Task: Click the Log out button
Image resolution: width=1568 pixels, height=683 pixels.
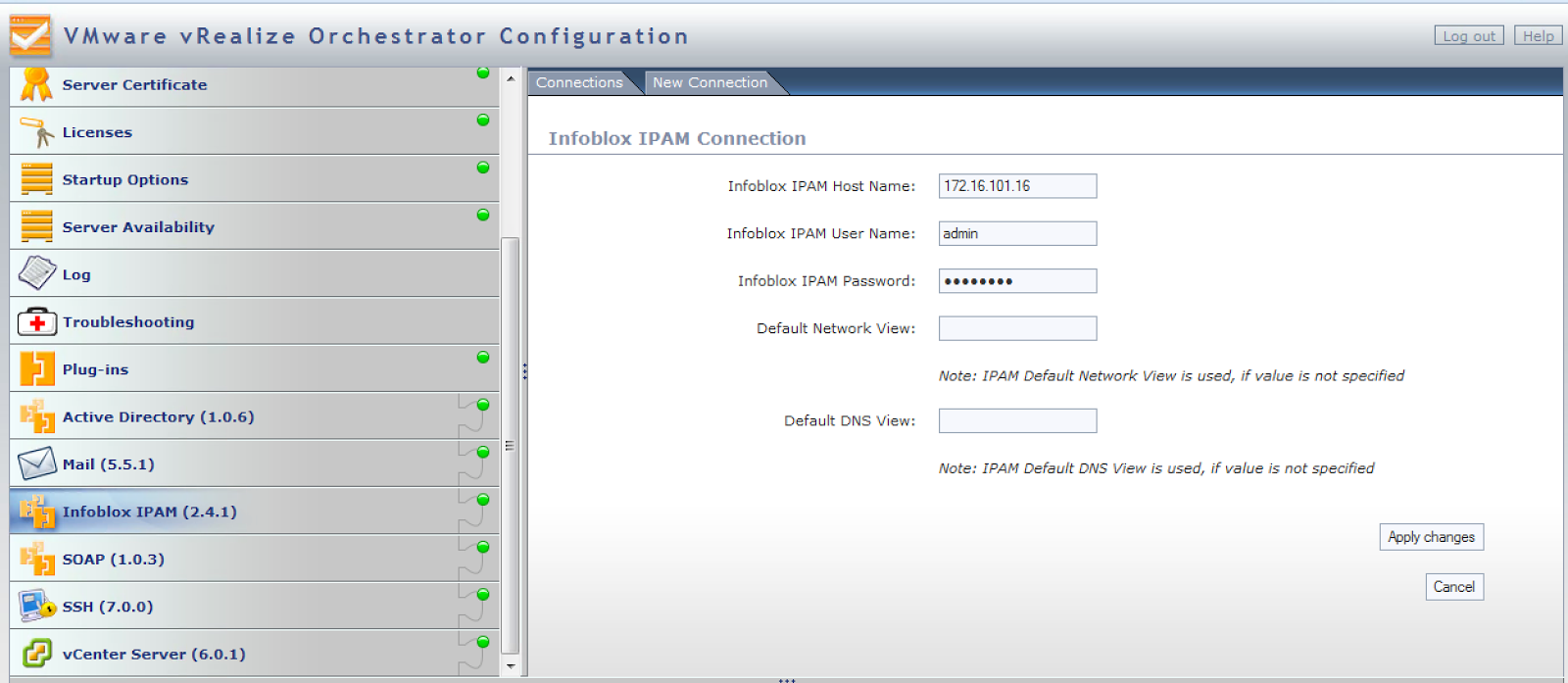Action: pos(1469,35)
